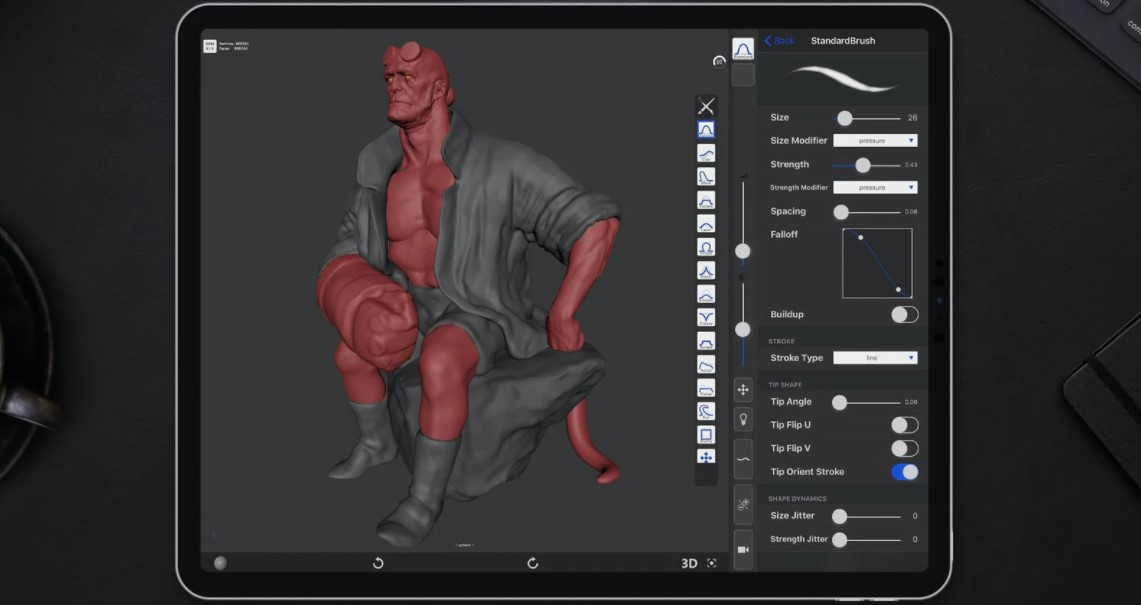Image resolution: width=1141 pixels, height=605 pixels.
Task: Click the empty square slot below Standard button
Action: (x=743, y=74)
